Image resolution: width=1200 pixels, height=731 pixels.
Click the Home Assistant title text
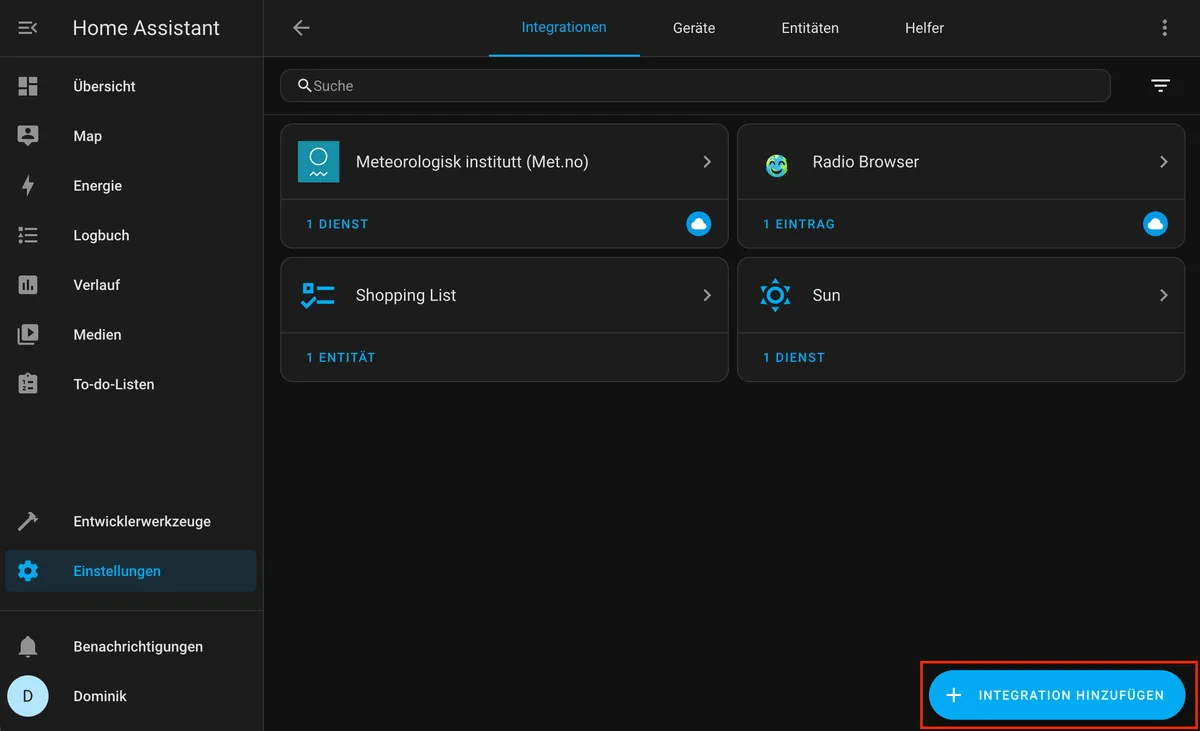coord(146,28)
